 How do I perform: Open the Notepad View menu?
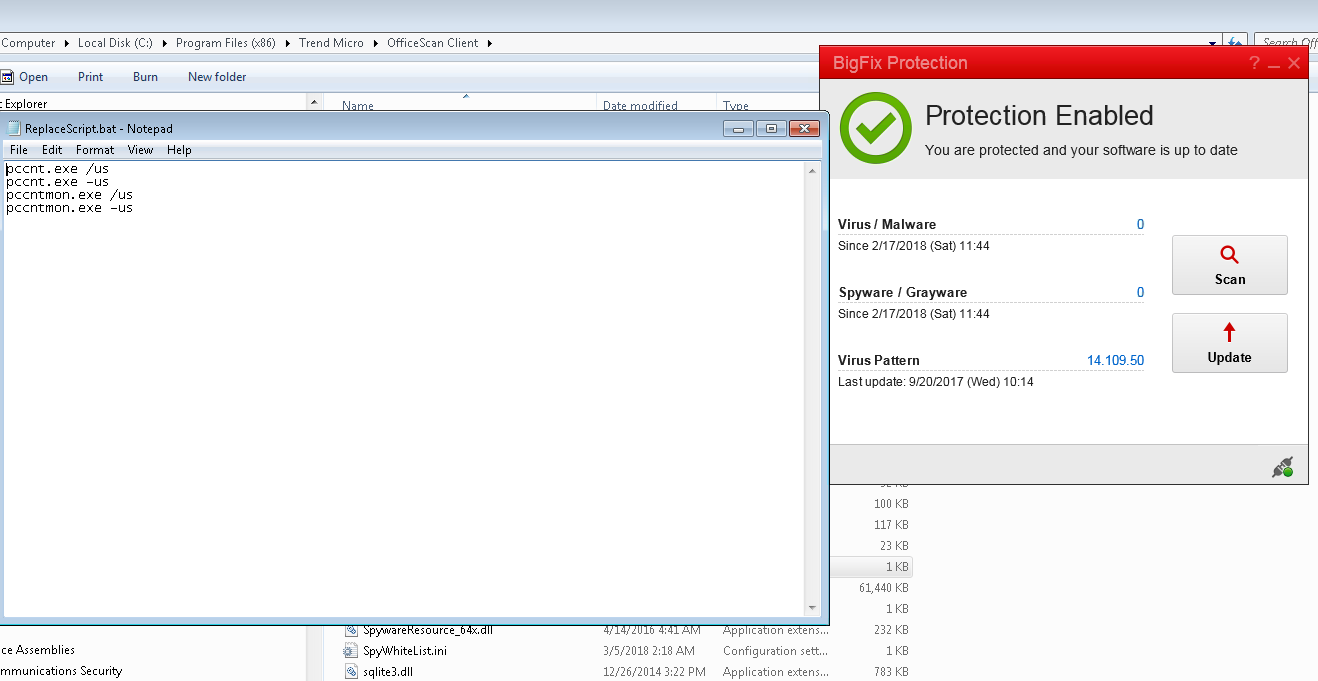tap(140, 150)
